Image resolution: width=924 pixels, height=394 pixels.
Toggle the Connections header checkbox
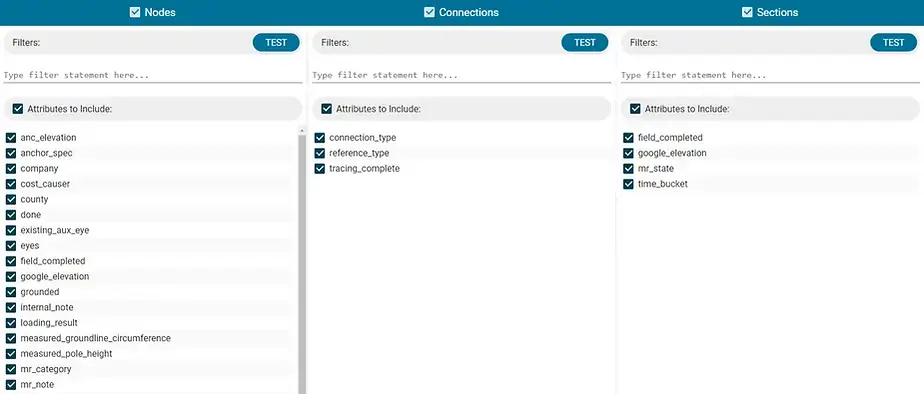[x=430, y=12]
